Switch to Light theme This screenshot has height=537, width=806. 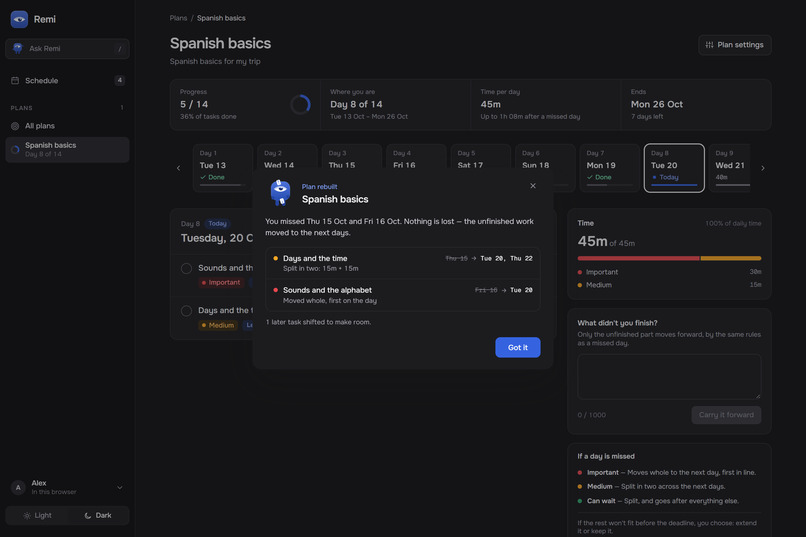tap(37, 515)
